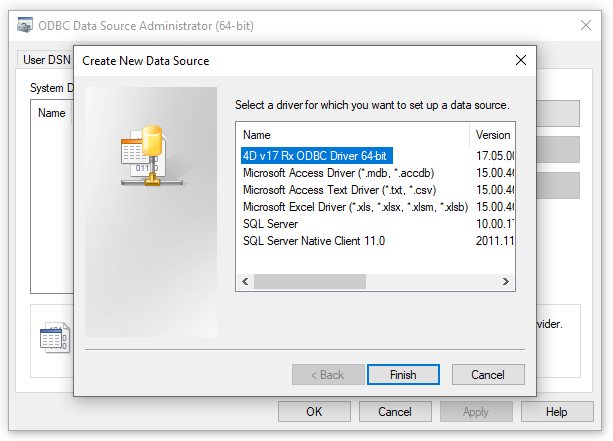Click the driver list scroll left arrow
This screenshot has width=613, height=441.
(x=245, y=282)
